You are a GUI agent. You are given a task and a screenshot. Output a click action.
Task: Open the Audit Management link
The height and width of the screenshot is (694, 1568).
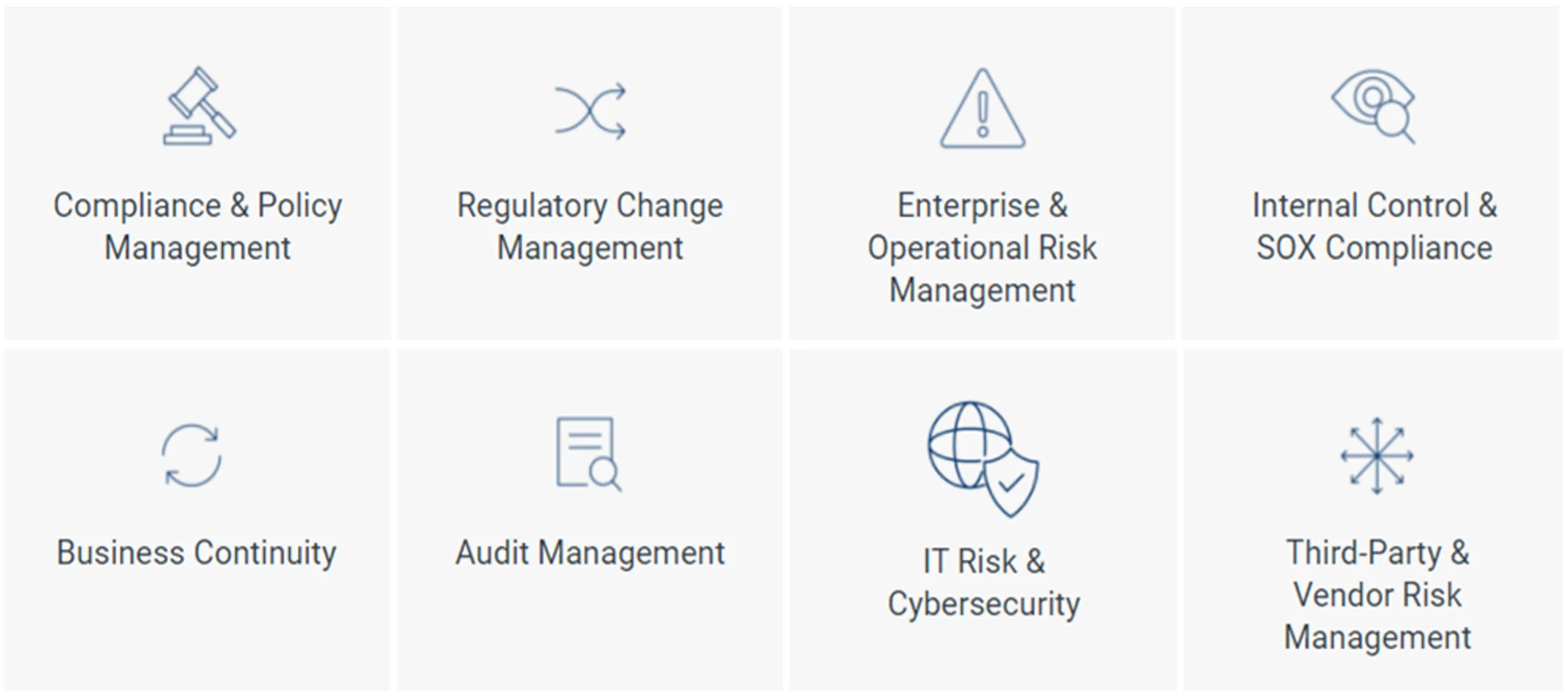pyautogui.click(x=590, y=553)
